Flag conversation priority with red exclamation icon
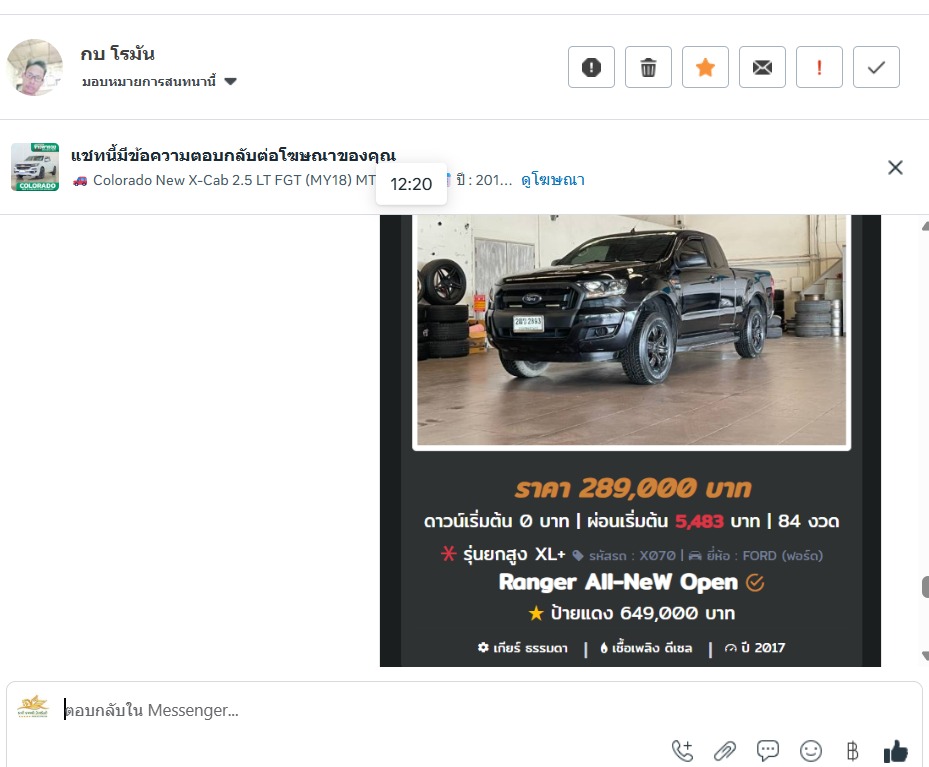This screenshot has width=929, height=767. click(819, 67)
